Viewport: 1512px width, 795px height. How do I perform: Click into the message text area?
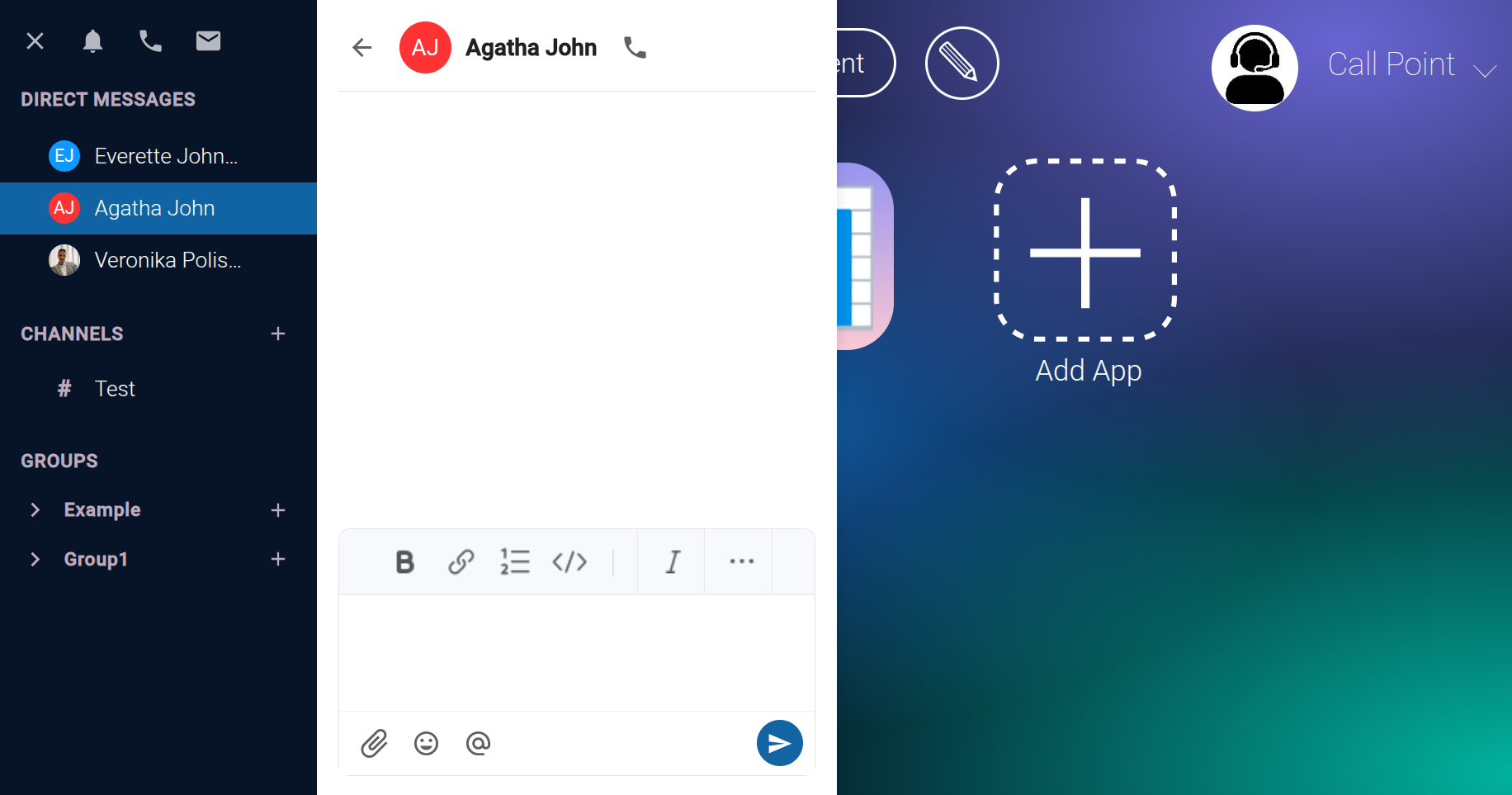tap(577, 653)
